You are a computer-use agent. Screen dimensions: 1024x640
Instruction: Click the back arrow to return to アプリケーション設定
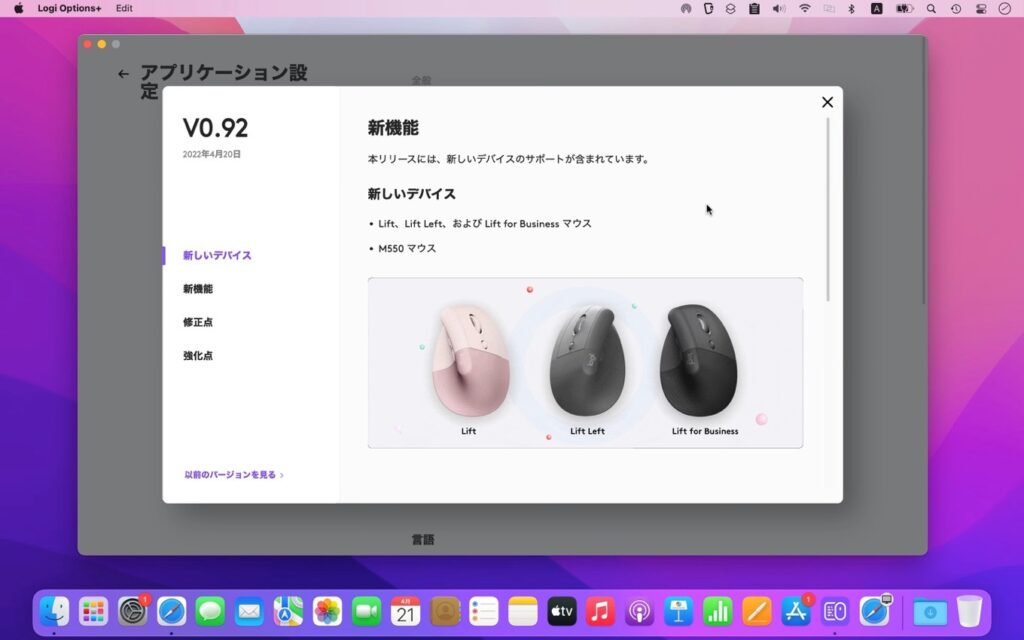124,73
